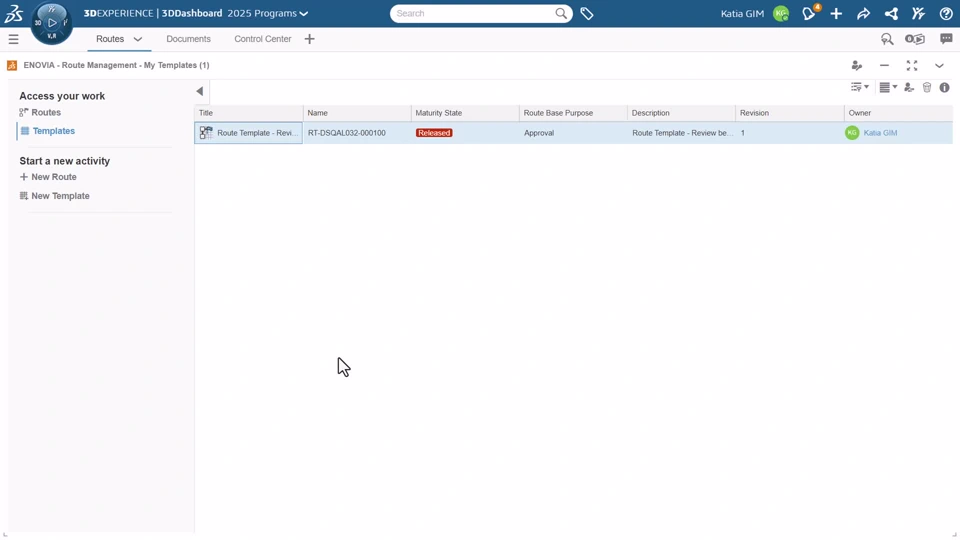Click the KG owner avatar in table row

852,132
